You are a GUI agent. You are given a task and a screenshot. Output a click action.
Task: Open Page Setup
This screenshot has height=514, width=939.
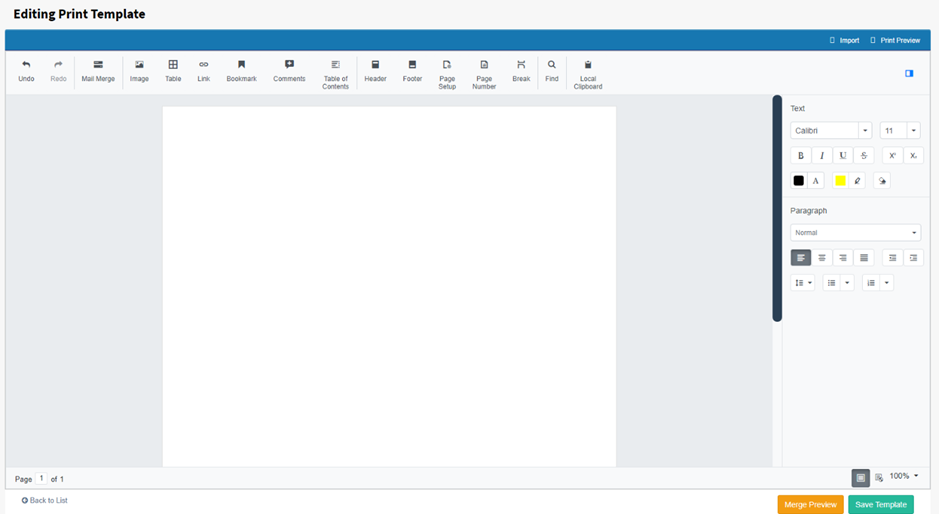[x=447, y=74]
